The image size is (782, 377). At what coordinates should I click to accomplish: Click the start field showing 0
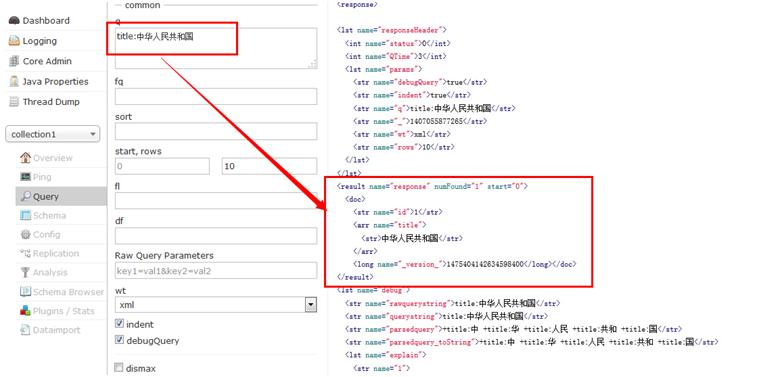pos(163,166)
